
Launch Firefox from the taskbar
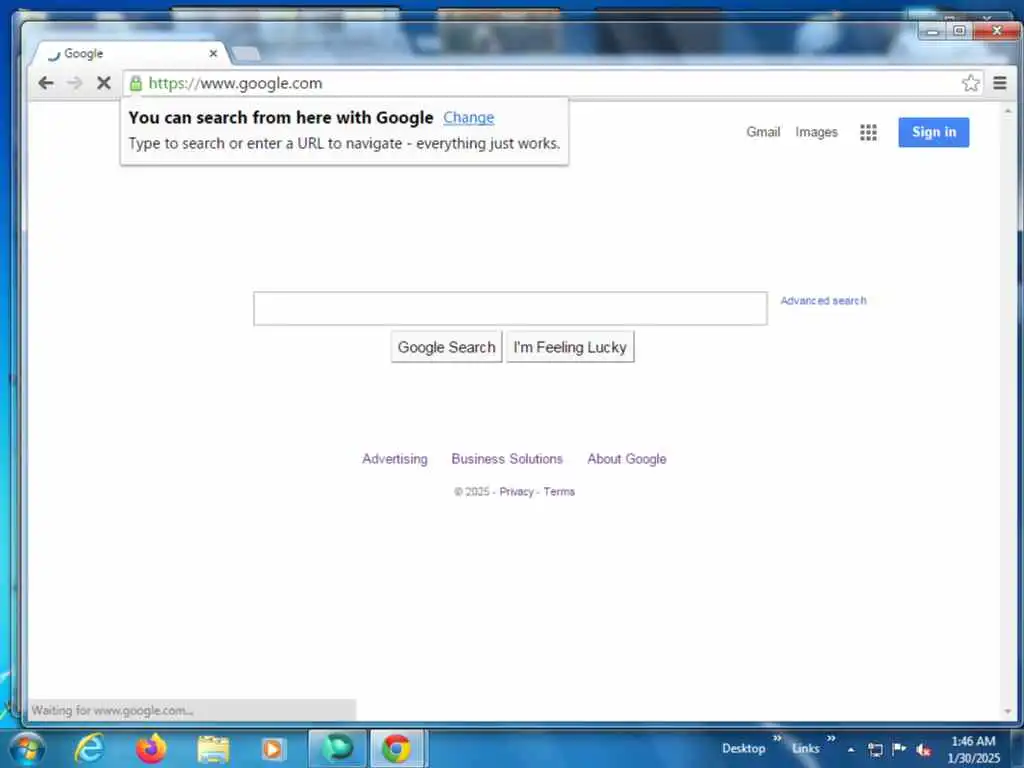[151, 748]
